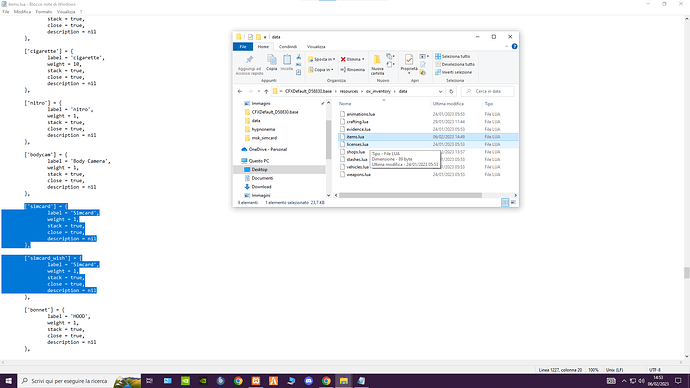Open the Formato menu in Notepad
The image size is (690, 388).
point(44,12)
